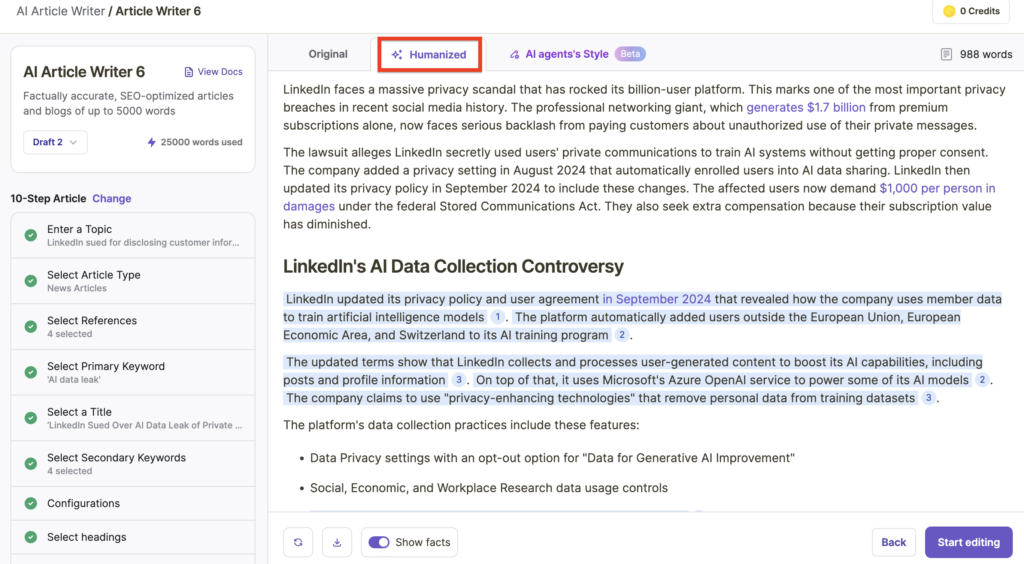Click the bullet about Data Privacy settings

click(x=552, y=458)
